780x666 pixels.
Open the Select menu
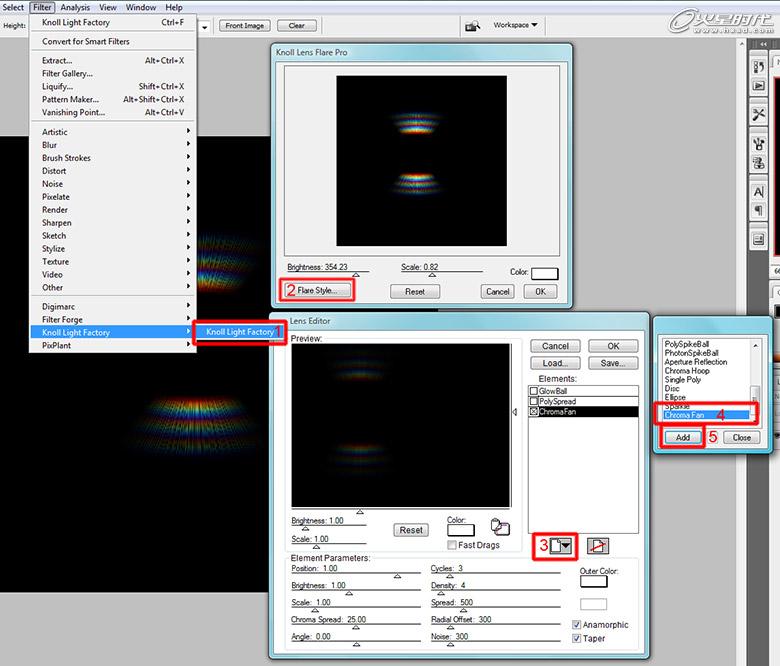coord(13,7)
